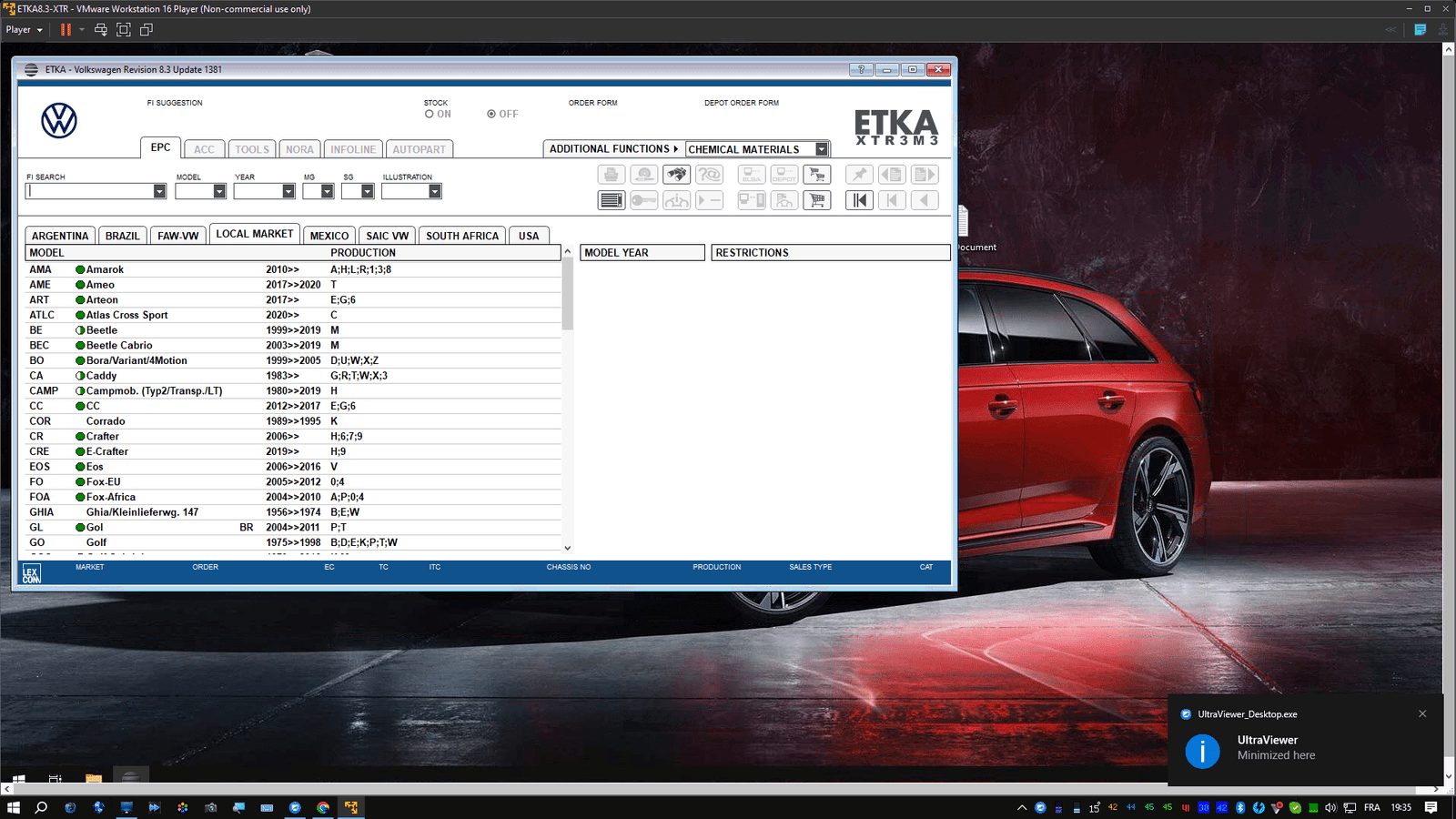Select the Amarok model row
The image size is (1456, 819).
pyautogui.click(x=293, y=269)
